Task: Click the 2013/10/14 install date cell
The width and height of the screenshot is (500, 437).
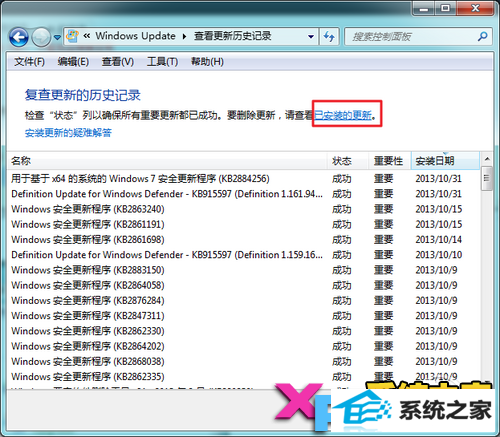Action: (x=438, y=240)
